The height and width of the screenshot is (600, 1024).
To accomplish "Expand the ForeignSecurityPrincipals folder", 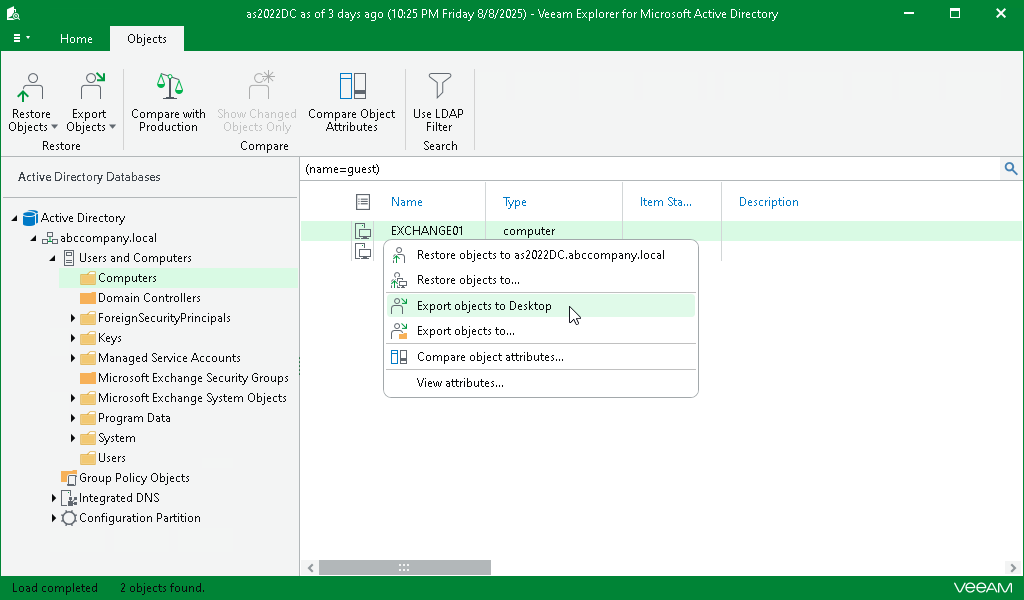I will click(72, 319).
